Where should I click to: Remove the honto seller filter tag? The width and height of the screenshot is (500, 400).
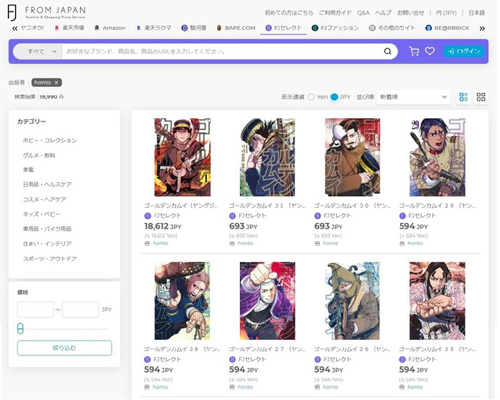tap(56, 82)
